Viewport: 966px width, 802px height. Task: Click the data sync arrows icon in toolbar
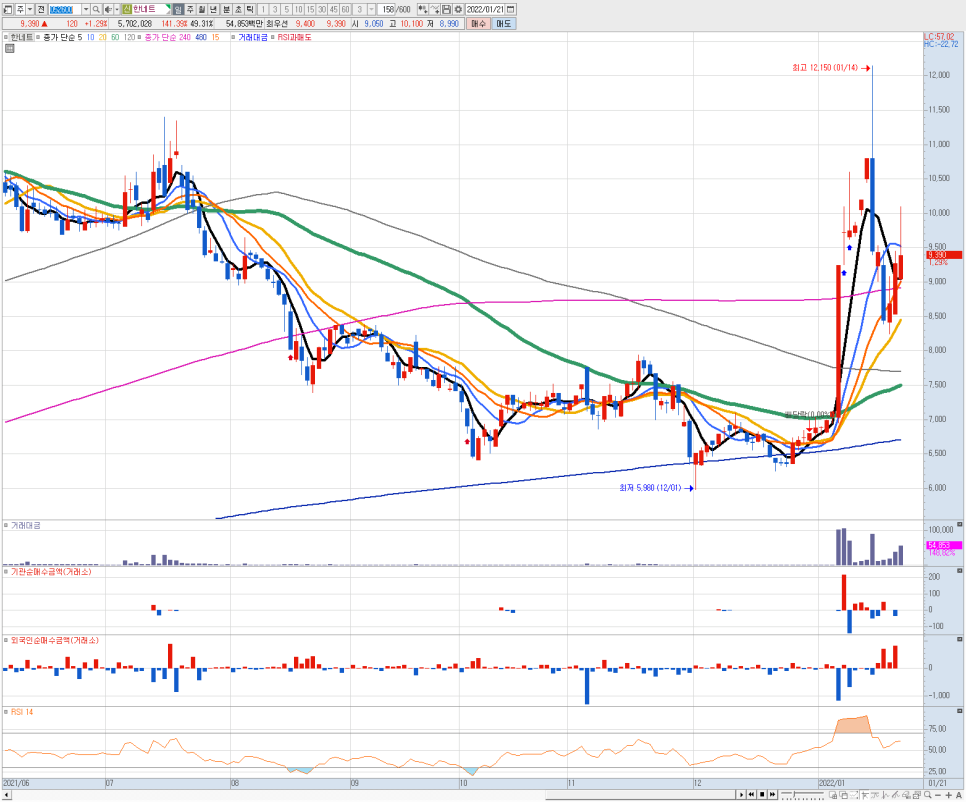pos(423,9)
